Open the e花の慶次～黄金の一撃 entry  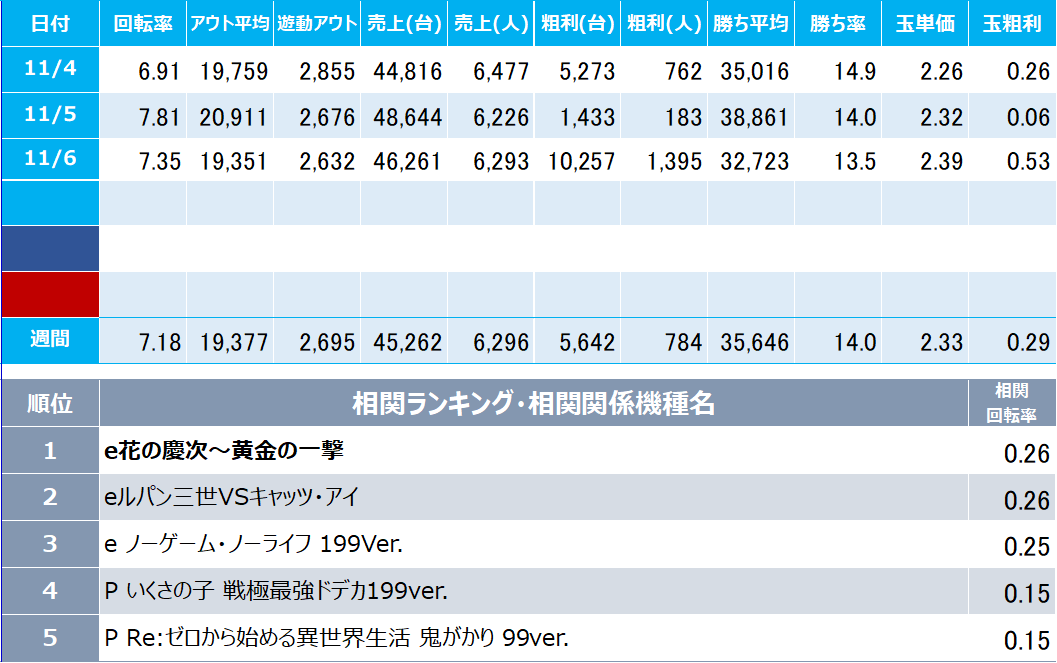coord(225,451)
